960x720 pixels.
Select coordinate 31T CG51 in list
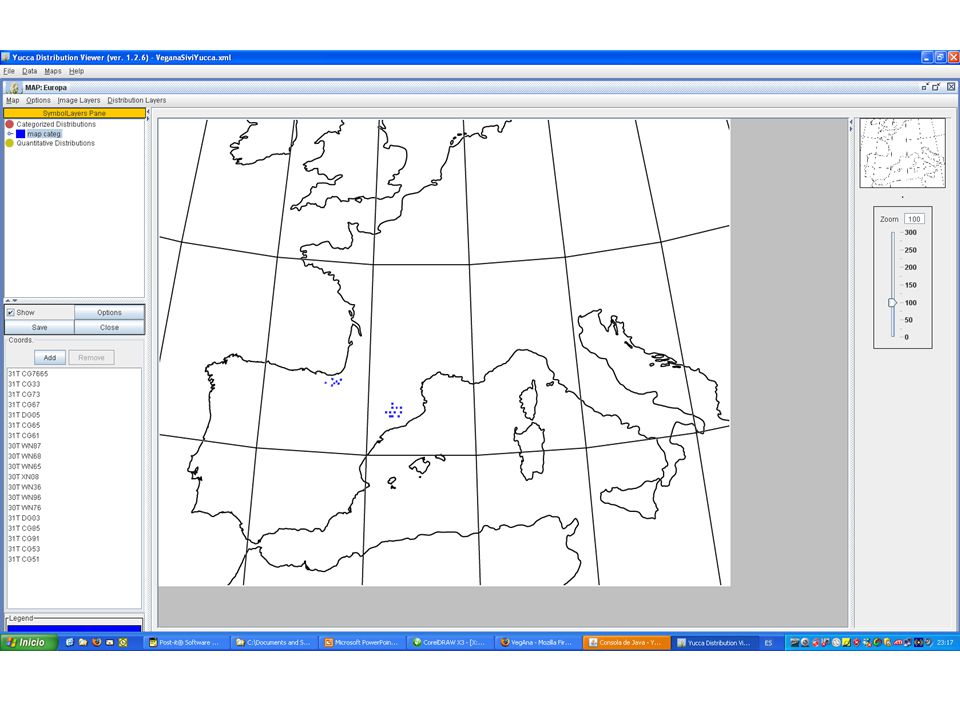point(24,559)
